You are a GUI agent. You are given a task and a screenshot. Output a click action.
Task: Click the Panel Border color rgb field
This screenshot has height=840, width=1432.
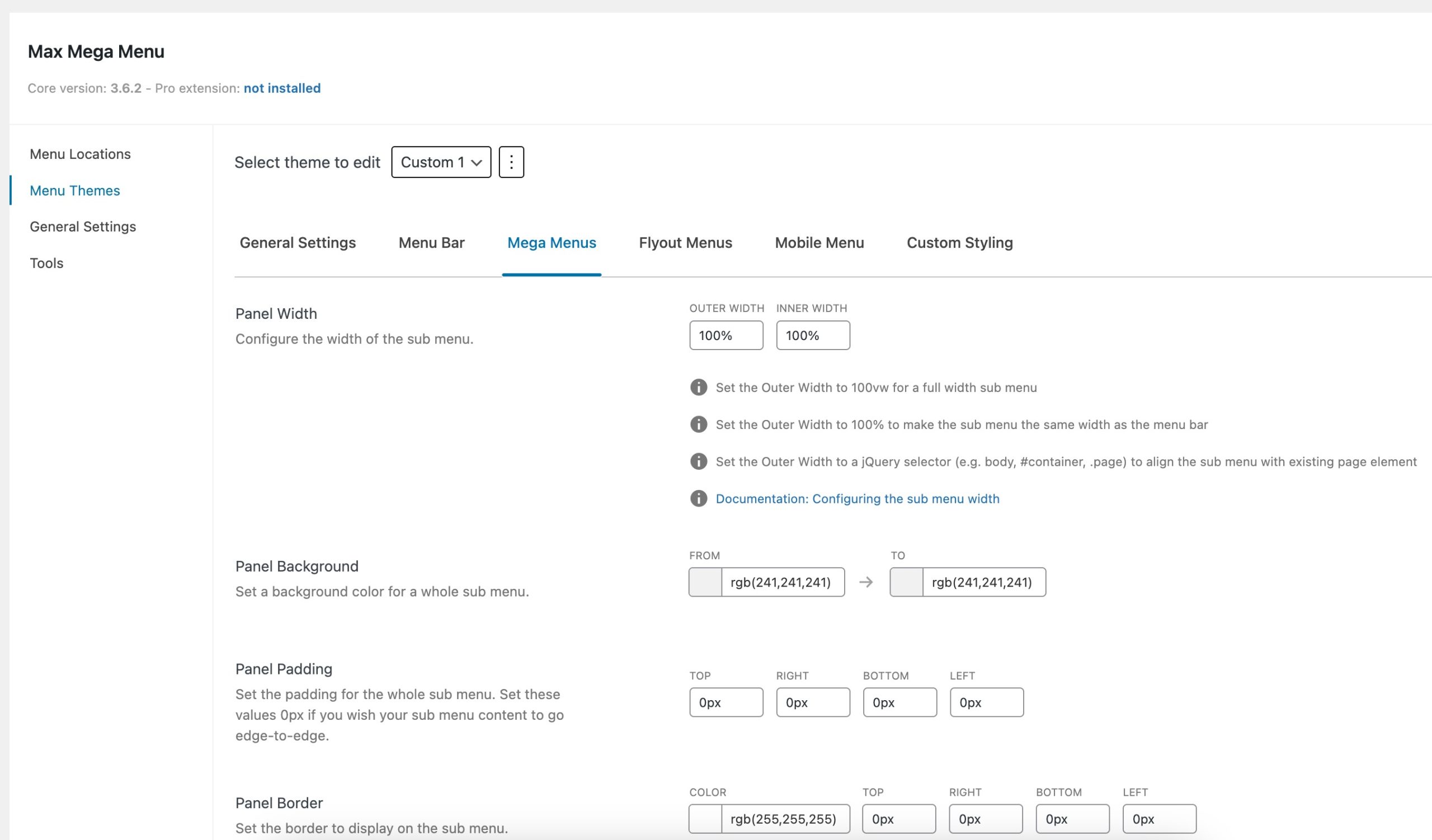(786, 819)
